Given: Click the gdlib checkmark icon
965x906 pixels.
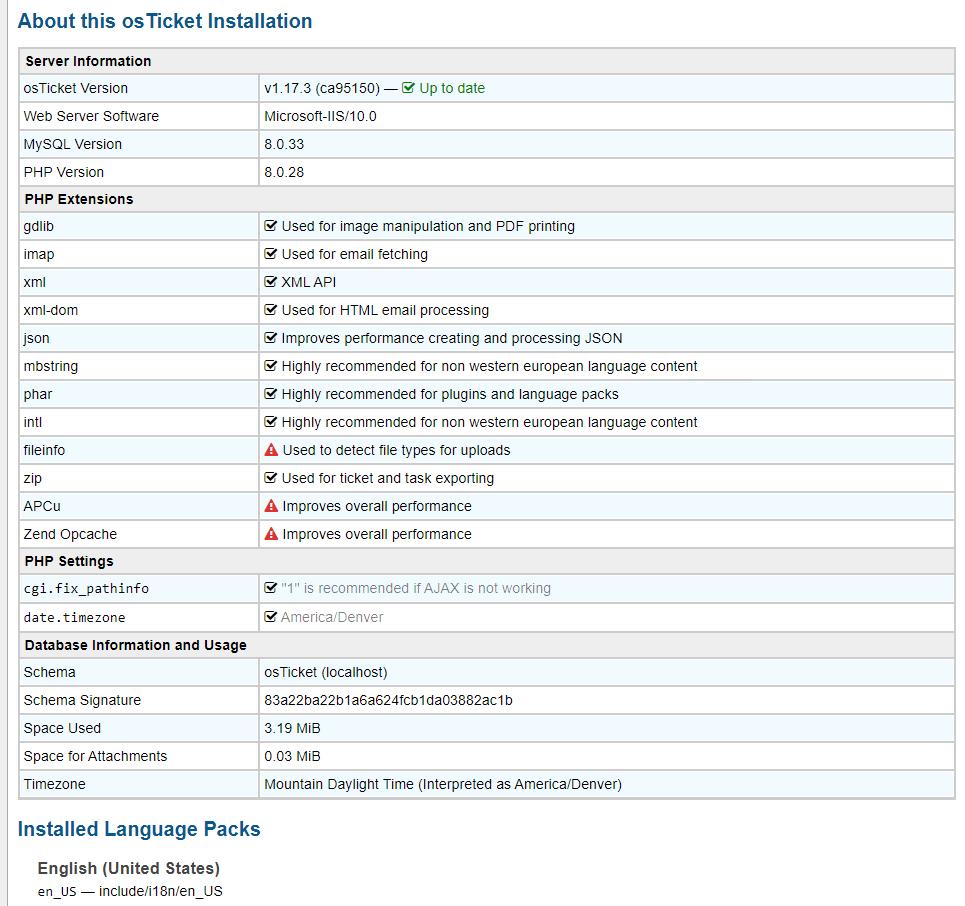Looking at the screenshot, I should click(270, 226).
